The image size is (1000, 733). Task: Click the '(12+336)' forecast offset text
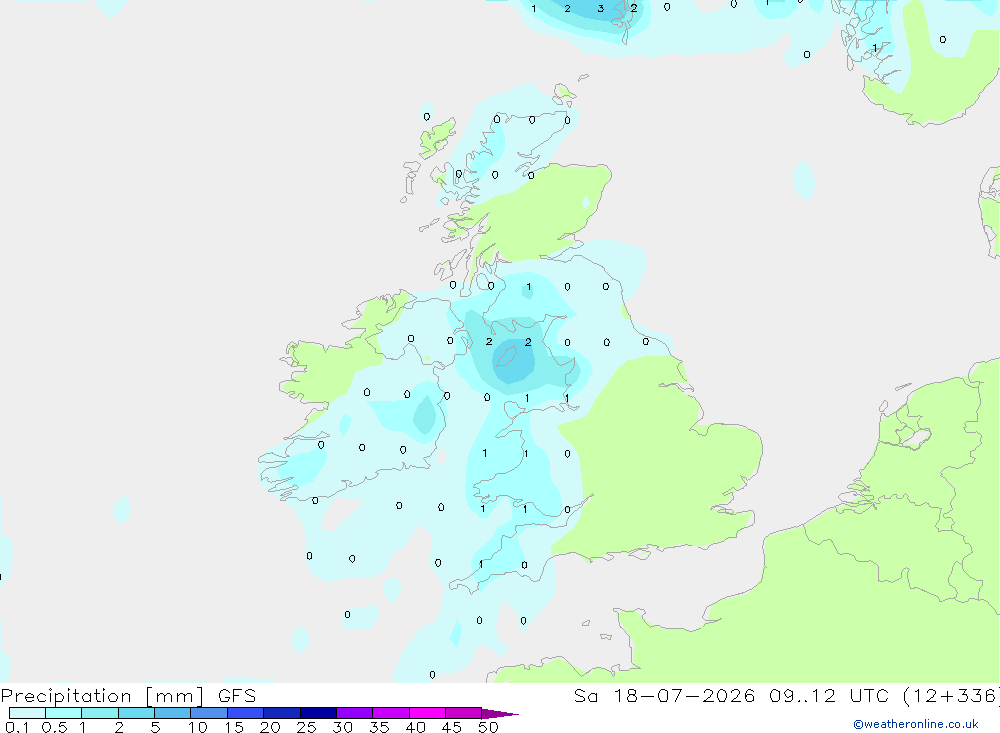(x=951, y=696)
